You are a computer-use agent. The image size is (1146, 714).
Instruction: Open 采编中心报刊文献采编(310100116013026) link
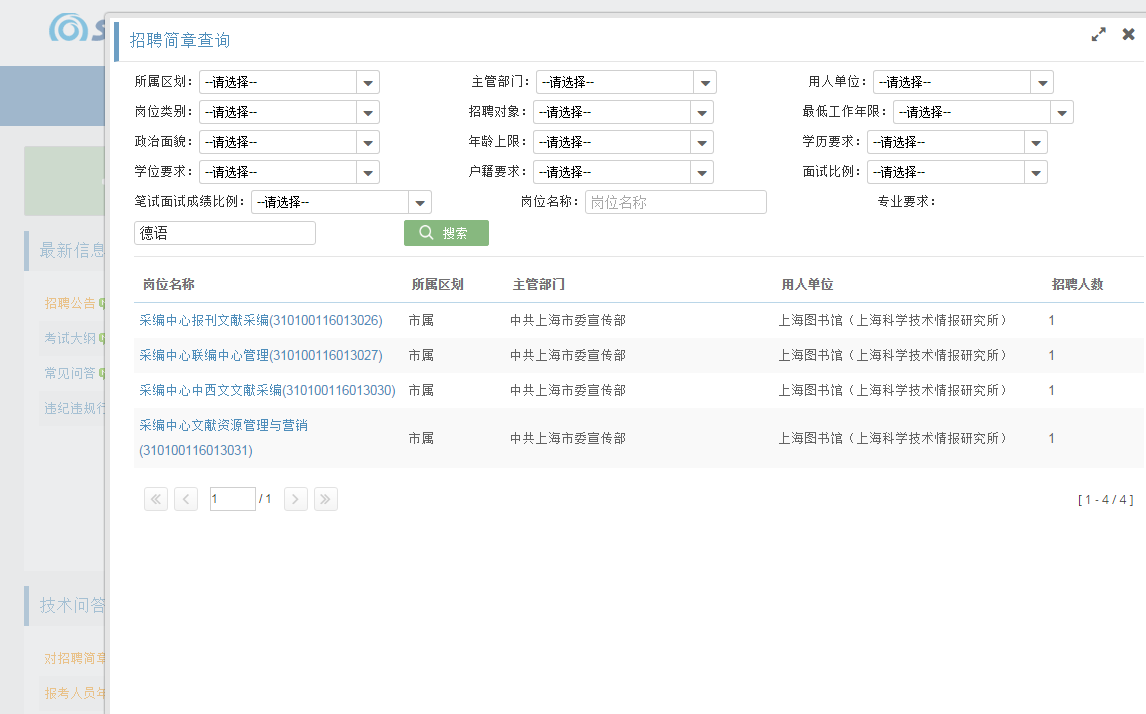261,320
